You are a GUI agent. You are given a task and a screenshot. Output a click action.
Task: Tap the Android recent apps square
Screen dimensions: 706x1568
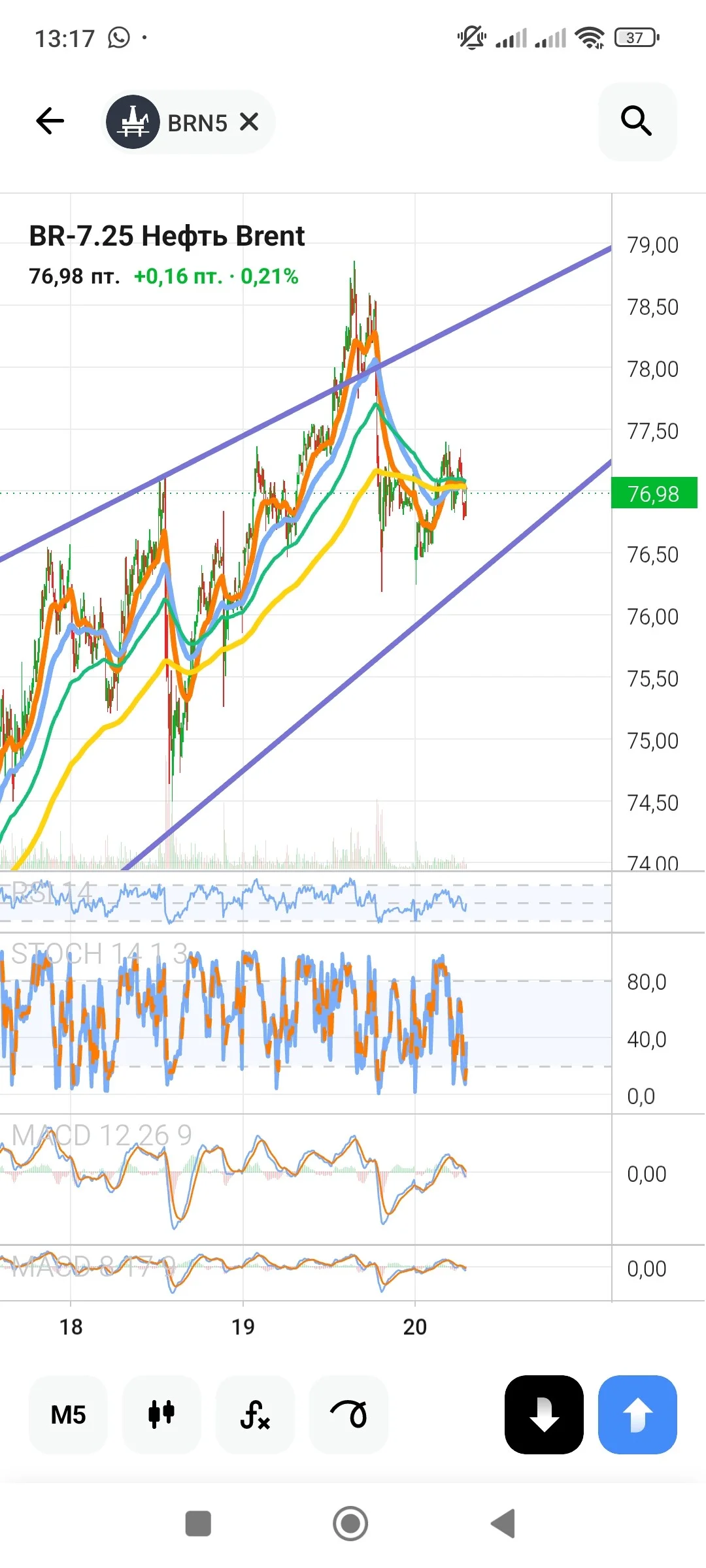[x=198, y=1524]
